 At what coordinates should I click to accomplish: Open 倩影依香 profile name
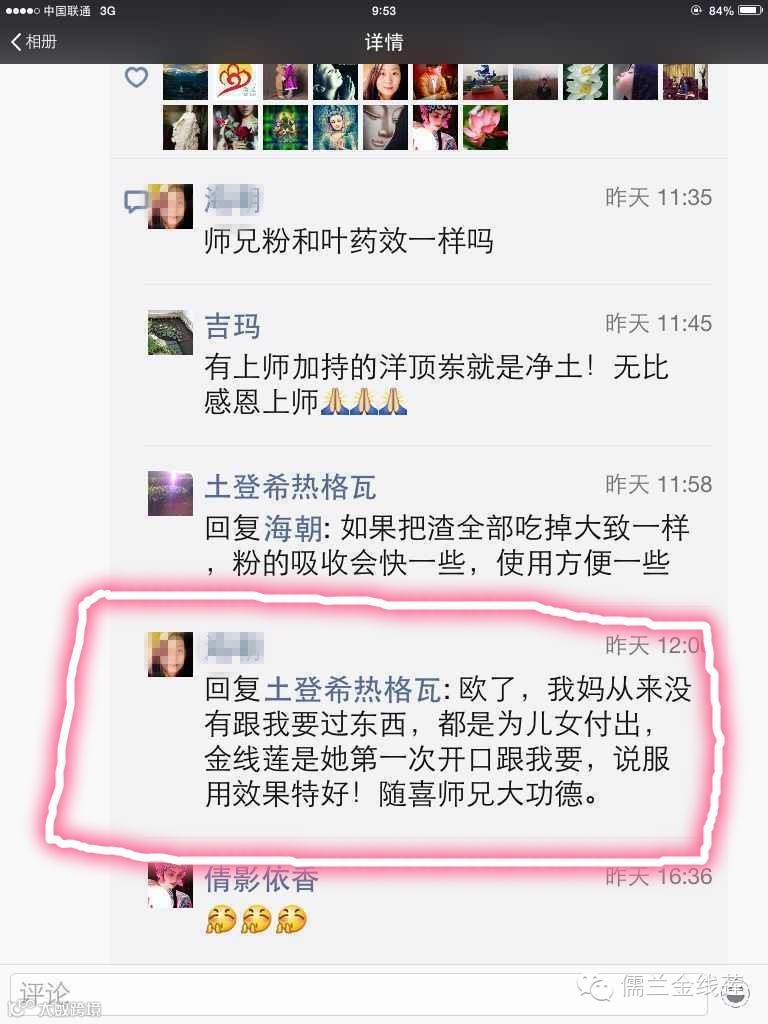click(261, 878)
